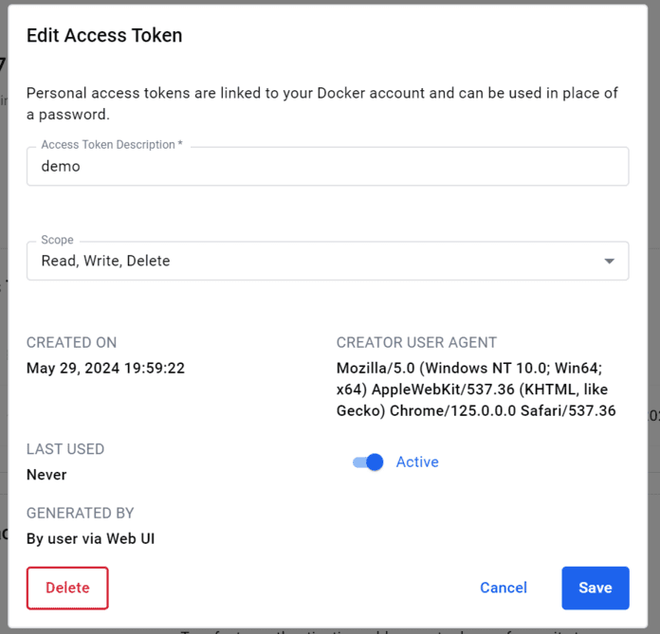Cancel editing the access token
660x634 pixels.
pyautogui.click(x=503, y=588)
